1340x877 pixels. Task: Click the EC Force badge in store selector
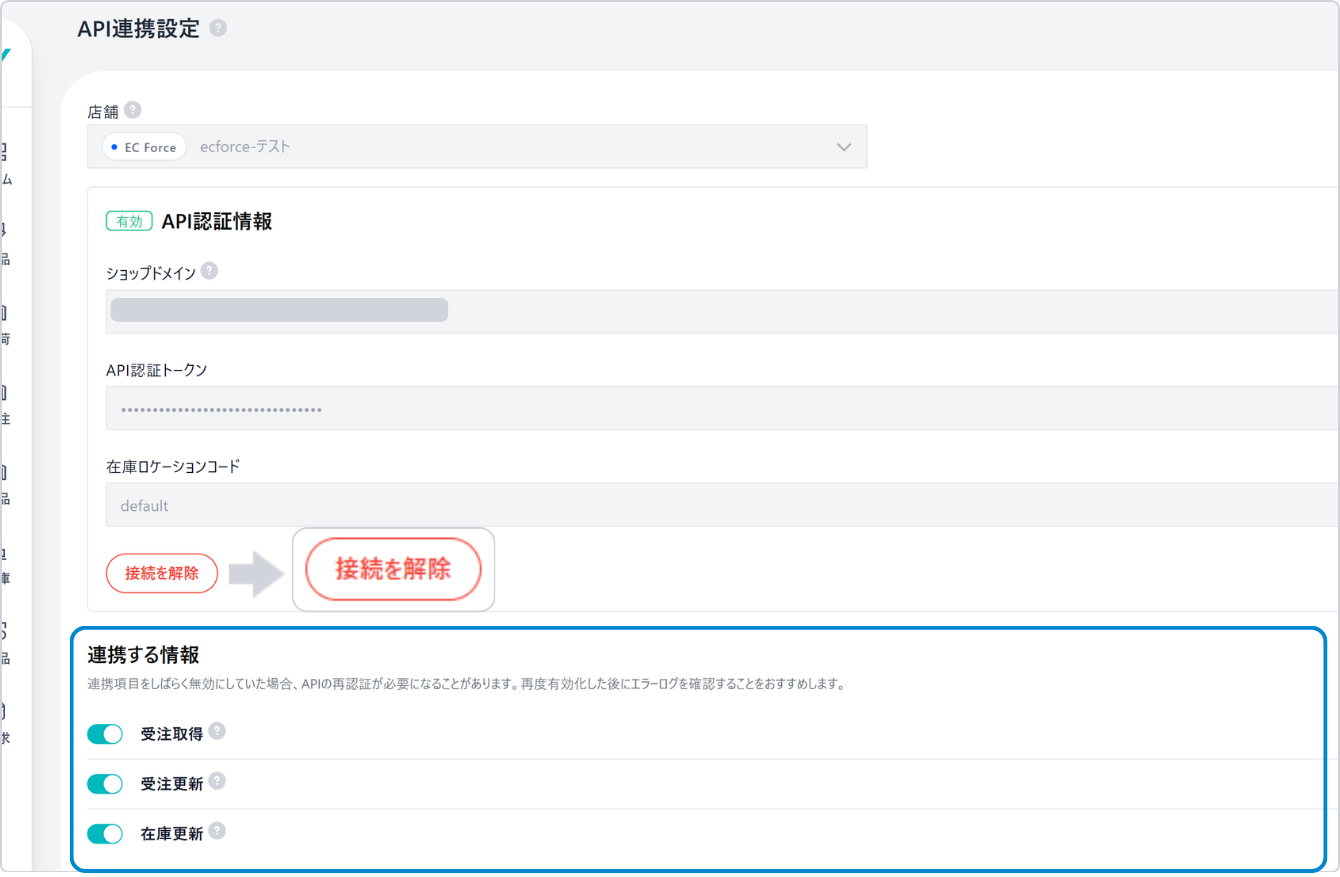click(x=144, y=147)
